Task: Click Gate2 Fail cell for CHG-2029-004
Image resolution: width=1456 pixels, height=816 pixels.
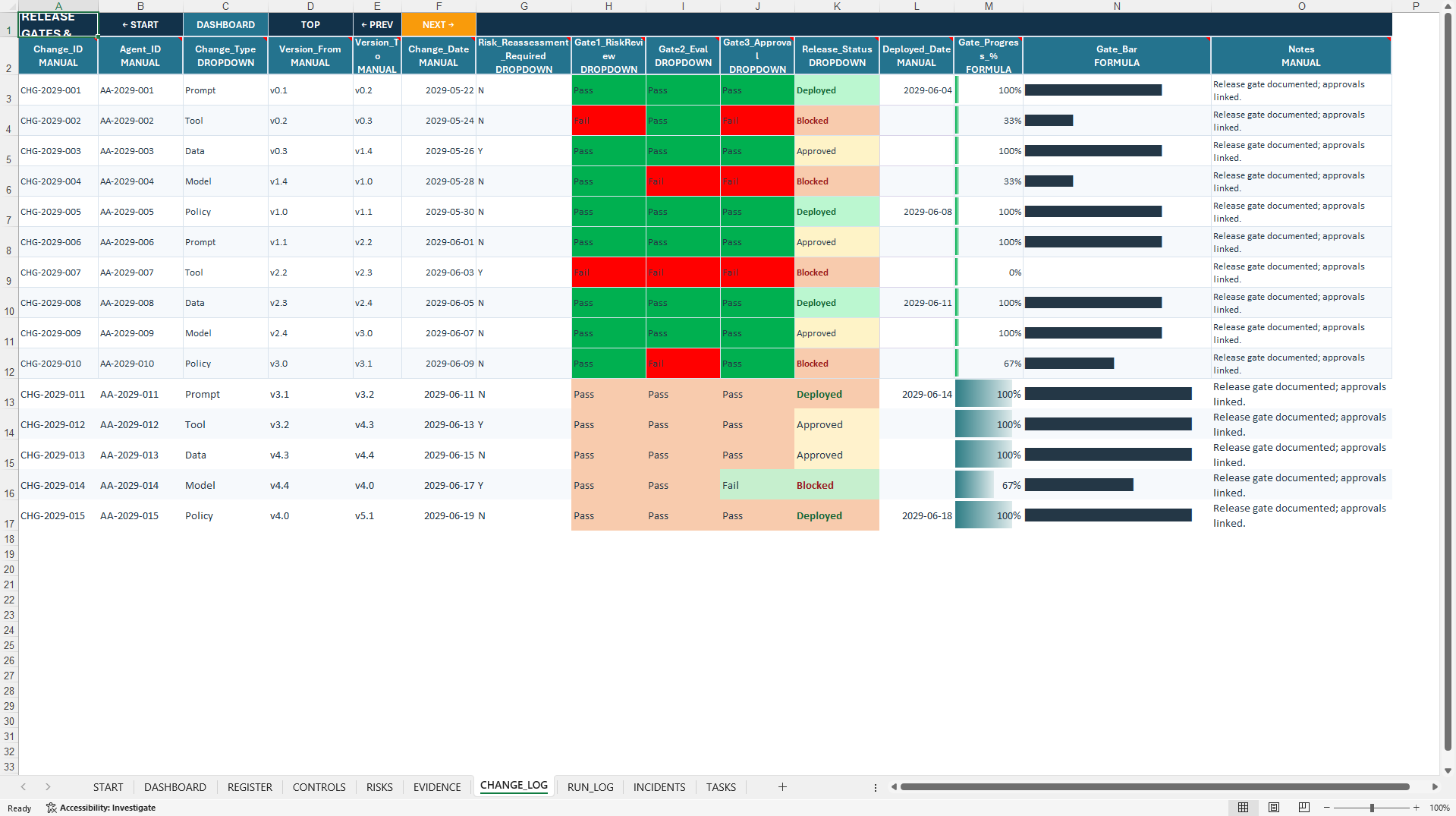Action: 683,181
